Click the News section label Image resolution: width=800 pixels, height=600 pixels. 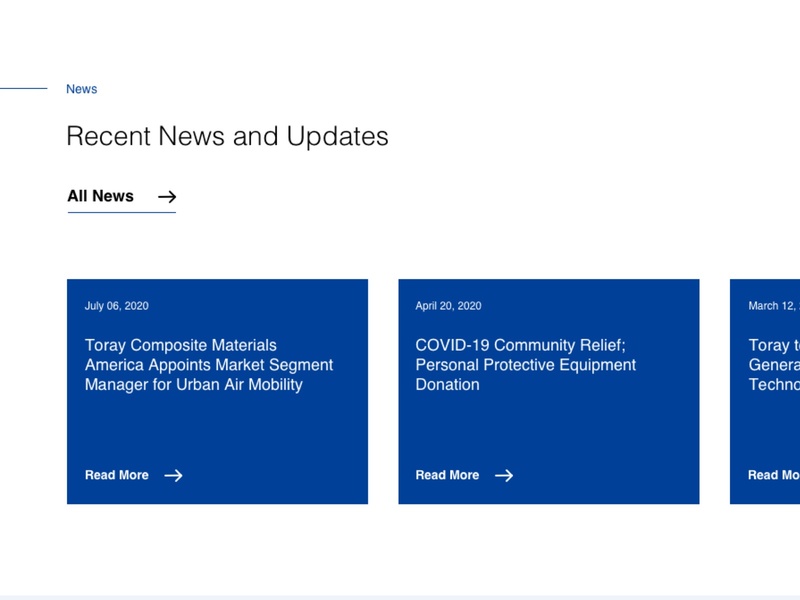point(82,89)
